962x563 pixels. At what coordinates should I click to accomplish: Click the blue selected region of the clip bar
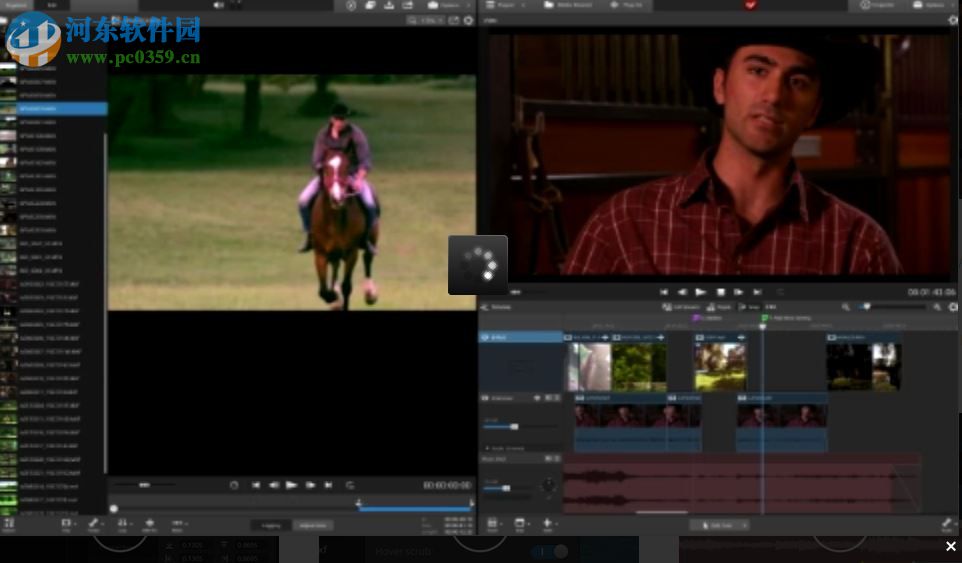(x=414, y=508)
